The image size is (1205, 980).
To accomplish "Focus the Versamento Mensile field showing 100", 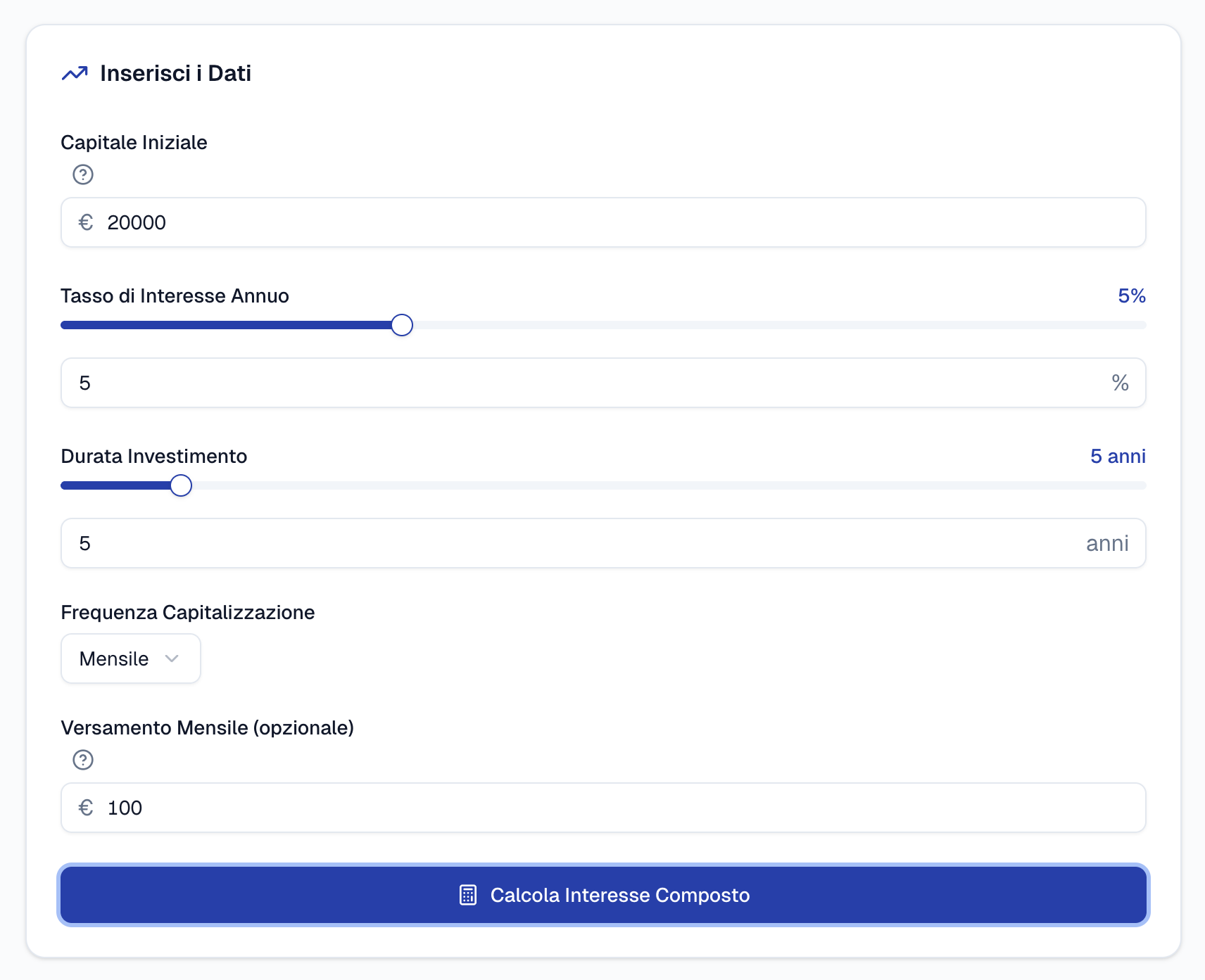I will coord(602,808).
